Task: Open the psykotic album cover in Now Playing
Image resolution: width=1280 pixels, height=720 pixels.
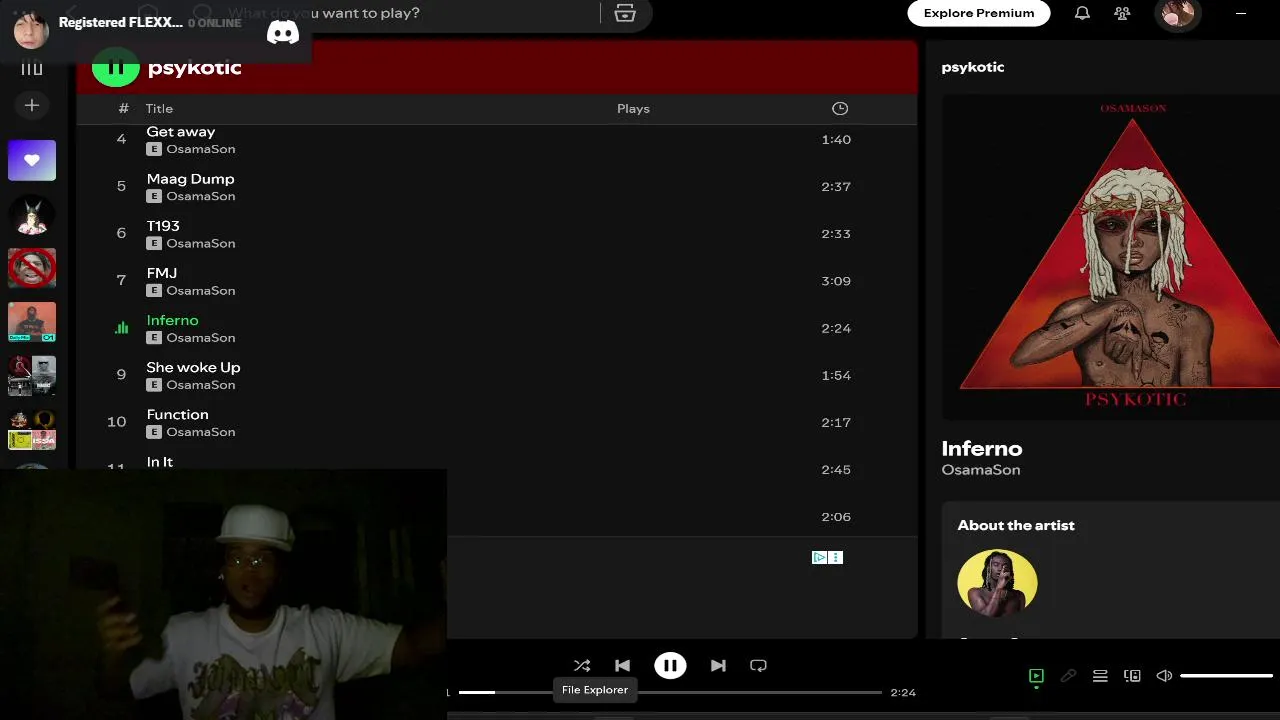Action: (1111, 257)
